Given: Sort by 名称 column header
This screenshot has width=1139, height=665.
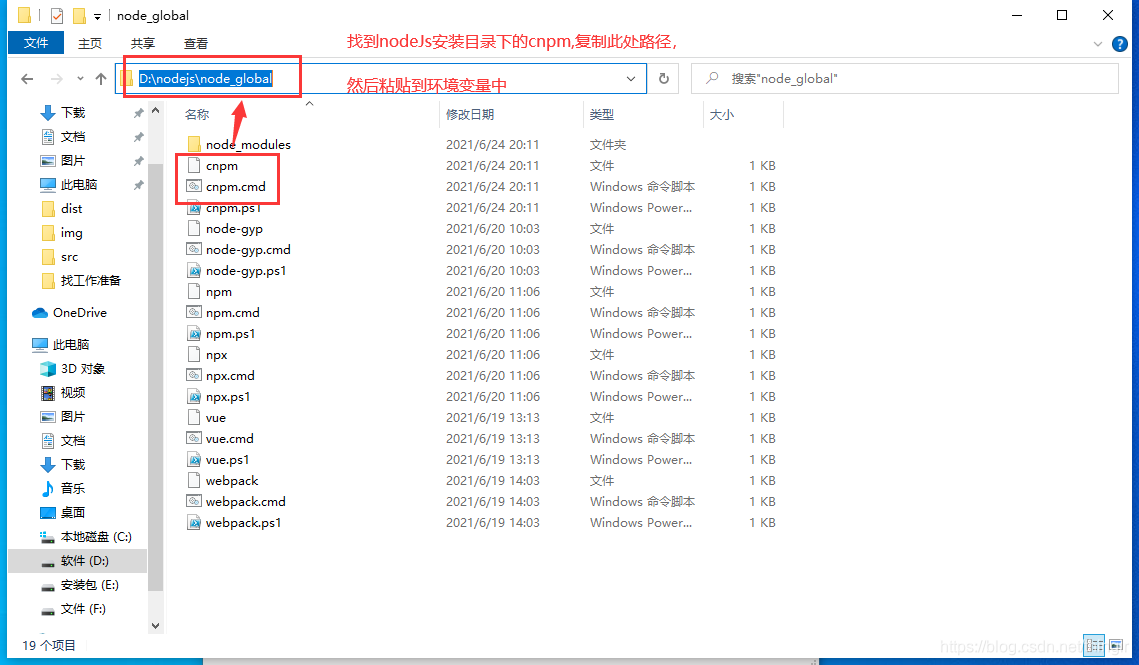Looking at the screenshot, I should 197,114.
